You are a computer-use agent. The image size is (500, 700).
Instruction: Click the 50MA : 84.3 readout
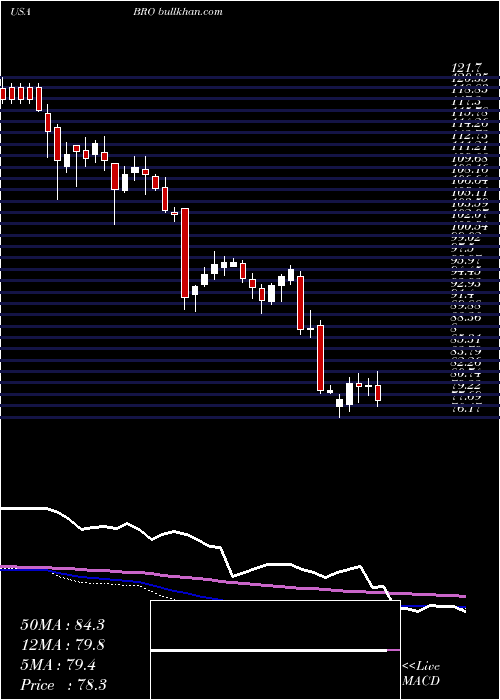62,625
